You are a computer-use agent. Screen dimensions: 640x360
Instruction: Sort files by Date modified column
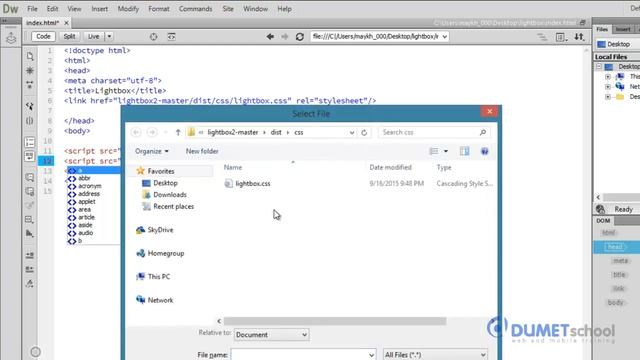pyautogui.click(x=390, y=167)
